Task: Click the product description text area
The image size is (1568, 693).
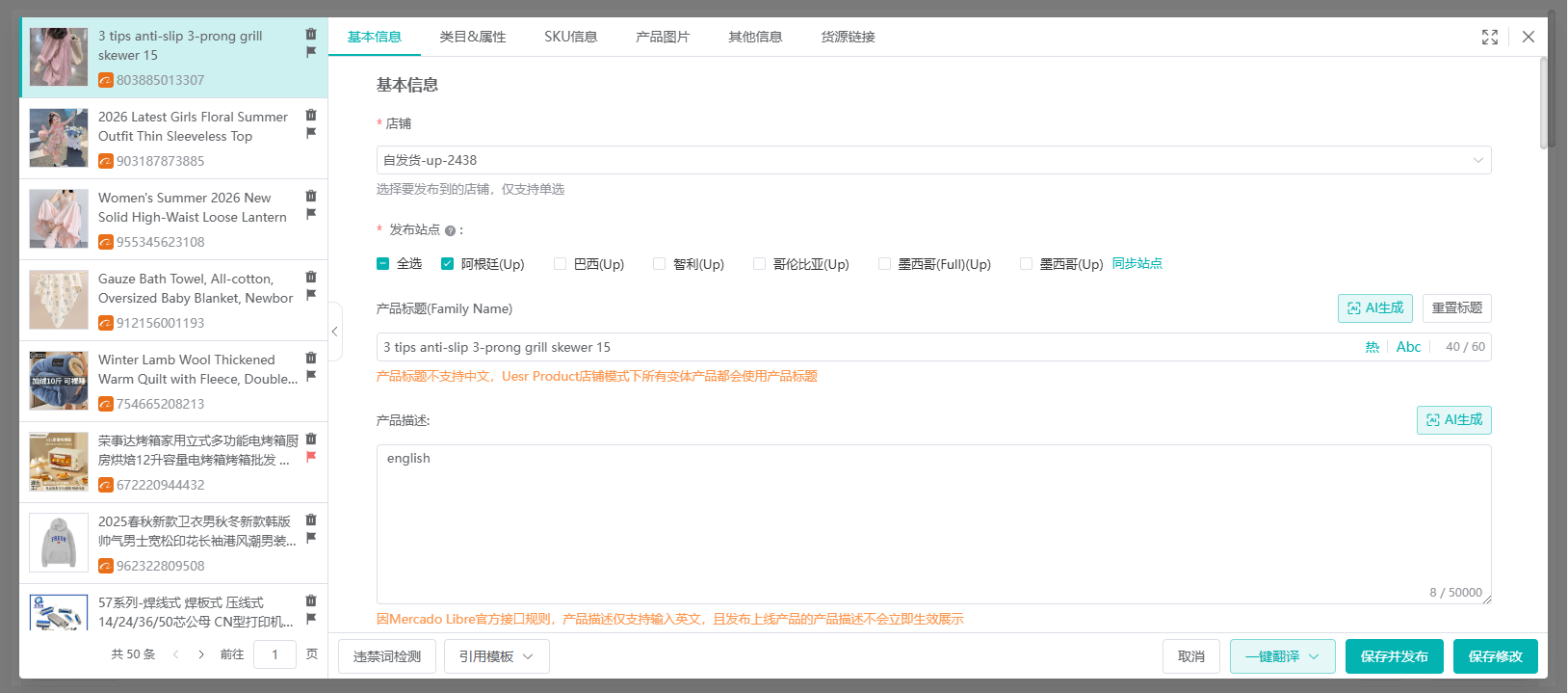Action: pos(933,524)
